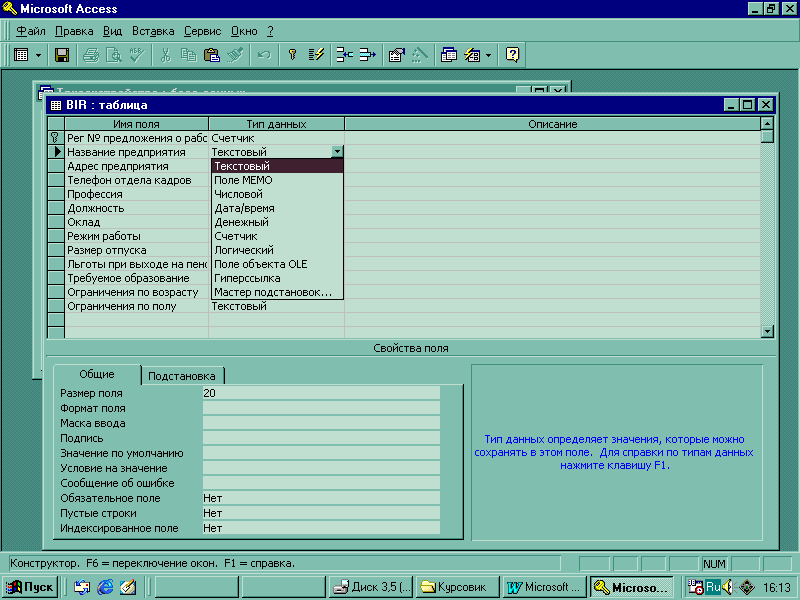The width and height of the screenshot is (800, 600).
Task: Open the New Object dropdown arrow
Action: tap(487, 55)
